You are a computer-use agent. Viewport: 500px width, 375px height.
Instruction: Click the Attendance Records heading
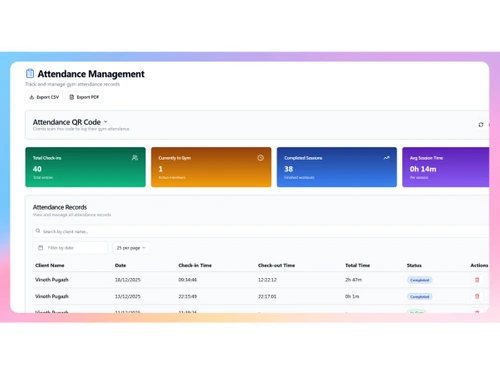tap(60, 207)
